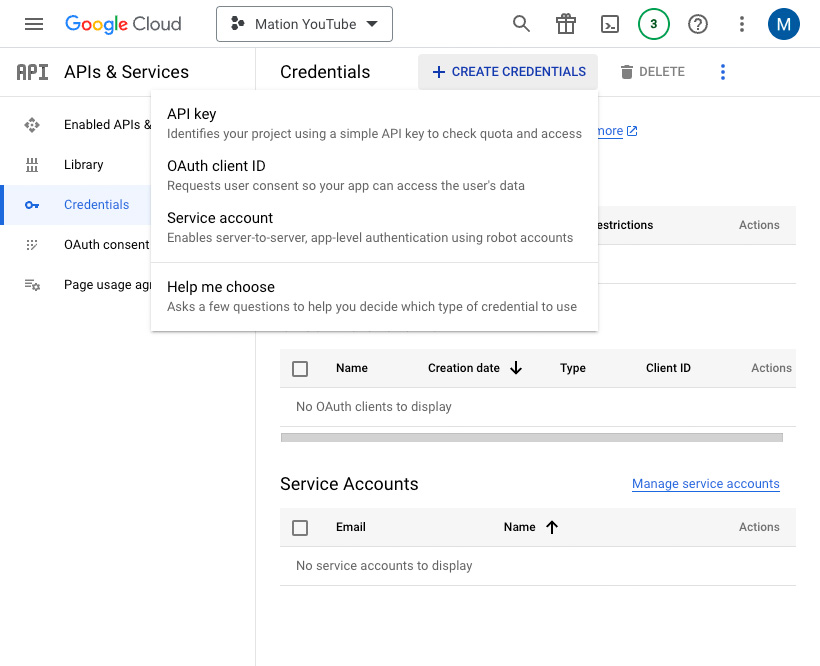Click the Type column header
The image size is (820, 666).
pos(573,368)
